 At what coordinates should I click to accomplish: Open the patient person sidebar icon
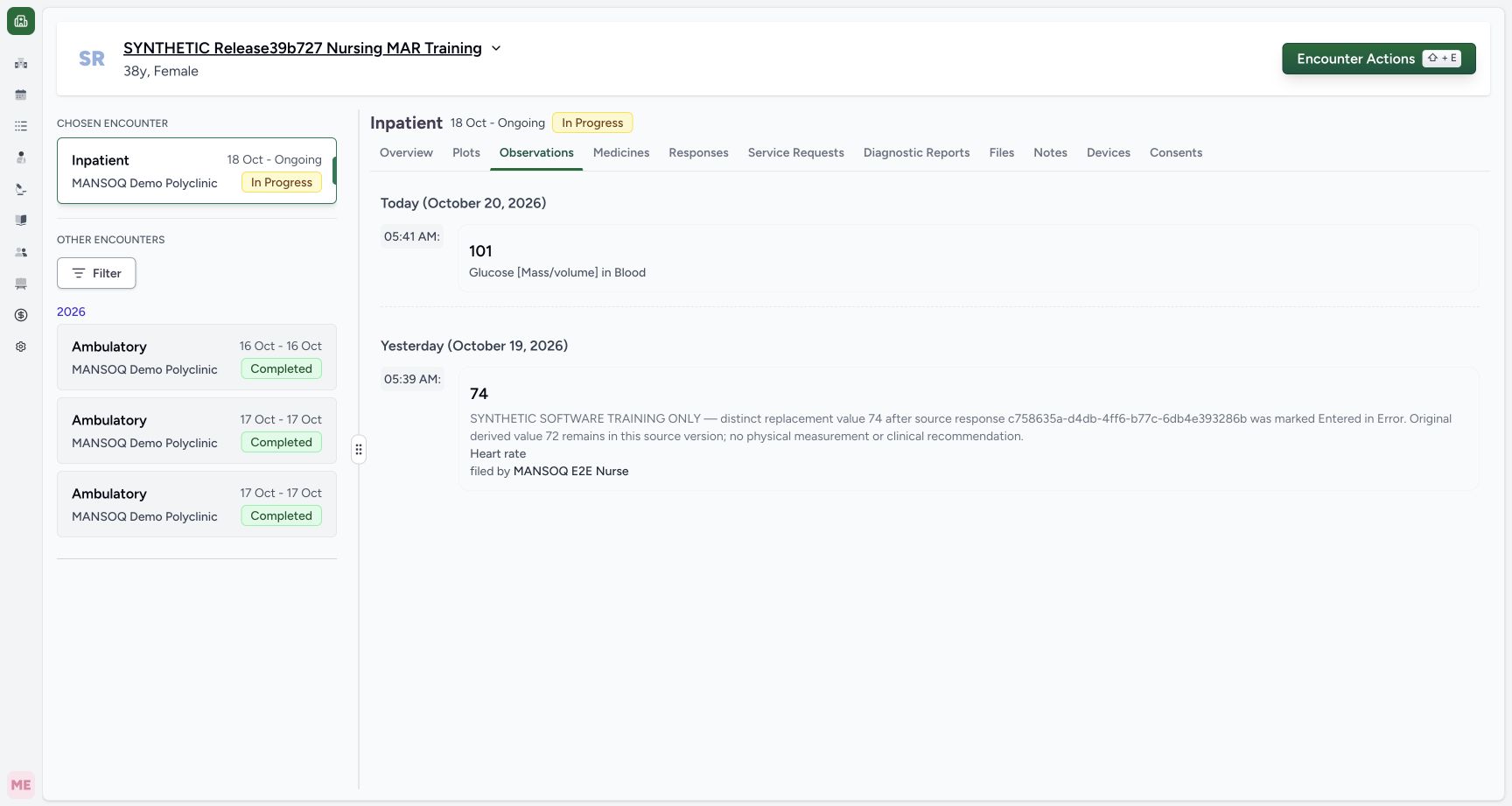pos(21,158)
